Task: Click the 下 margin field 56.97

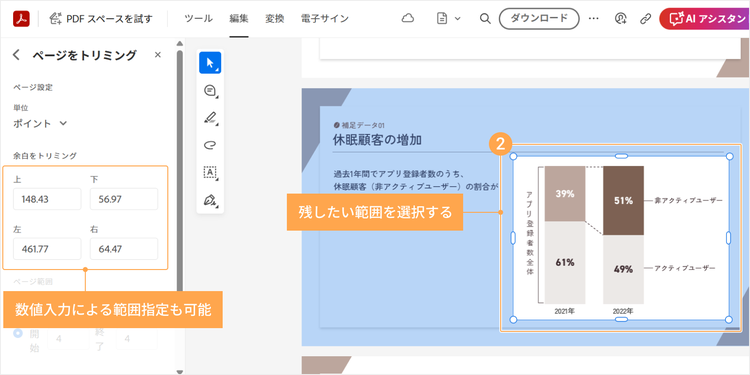Action: tap(124, 199)
